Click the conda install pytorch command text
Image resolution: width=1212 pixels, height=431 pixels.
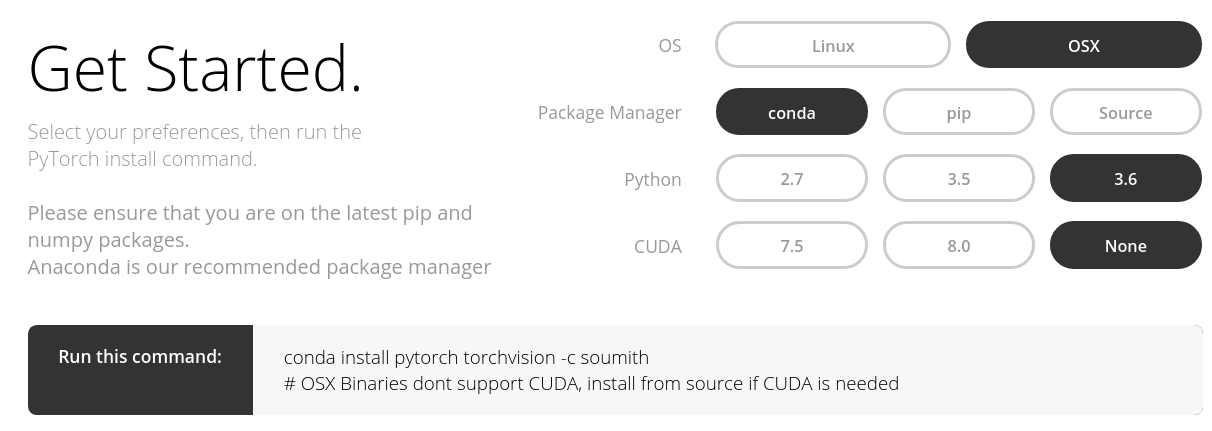coord(466,357)
